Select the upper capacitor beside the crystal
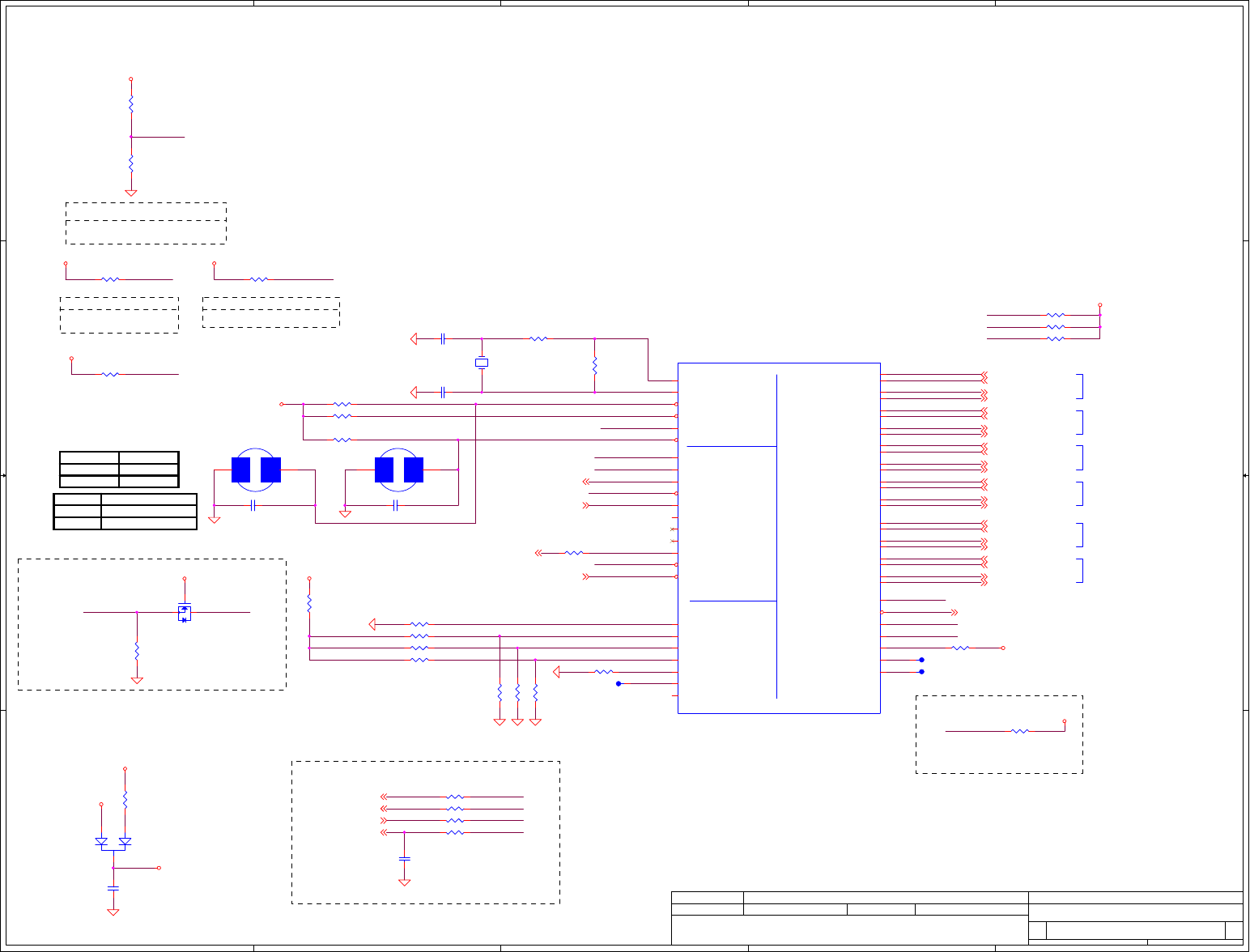This screenshot has width=1250, height=952. pos(443,339)
